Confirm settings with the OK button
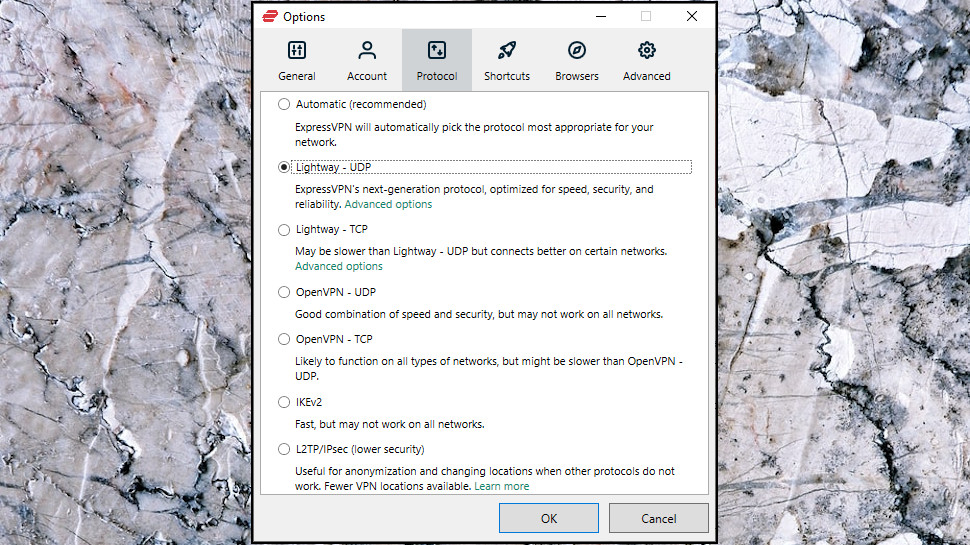Viewport: 970px width, 545px height. pyautogui.click(x=549, y=518)
